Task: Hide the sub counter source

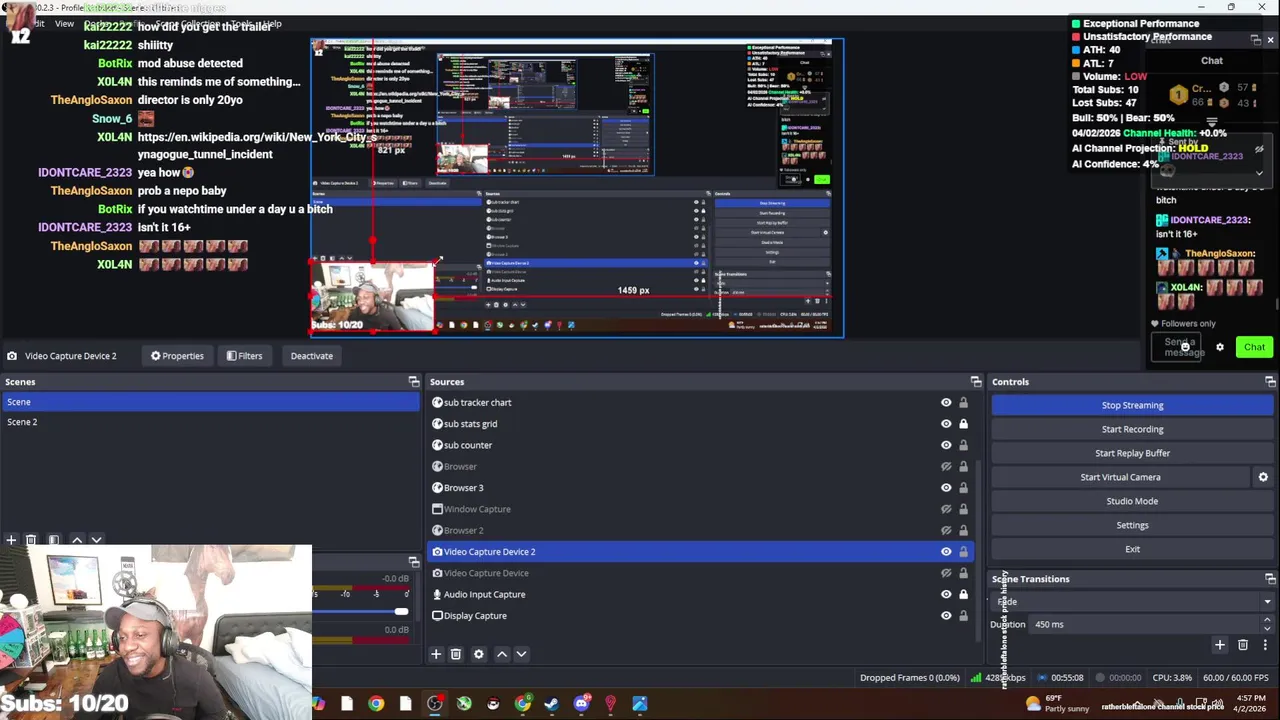Action: coord(946,445)
